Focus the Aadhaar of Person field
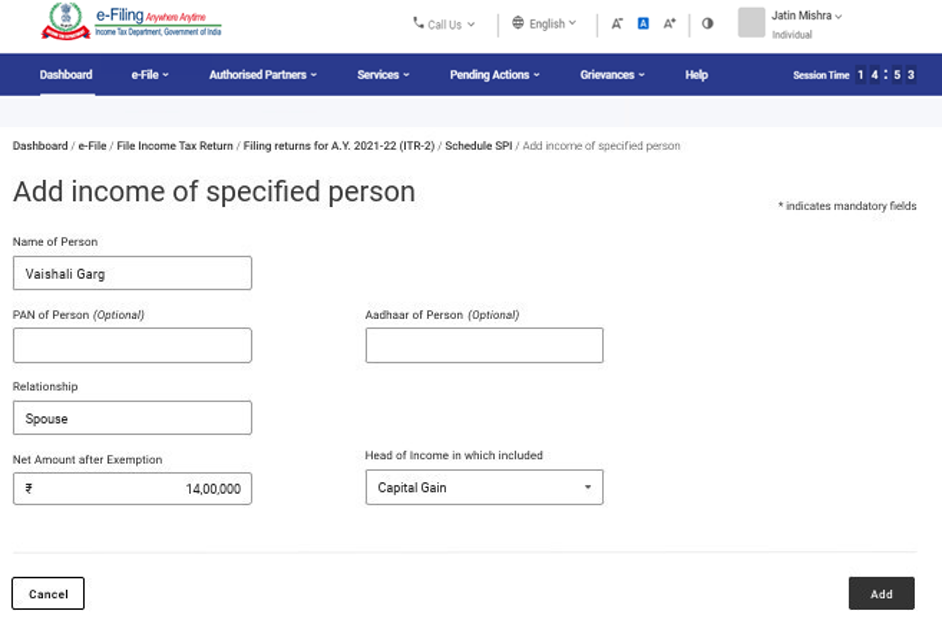This screenshot has width=942, height=627. [484, 346]
